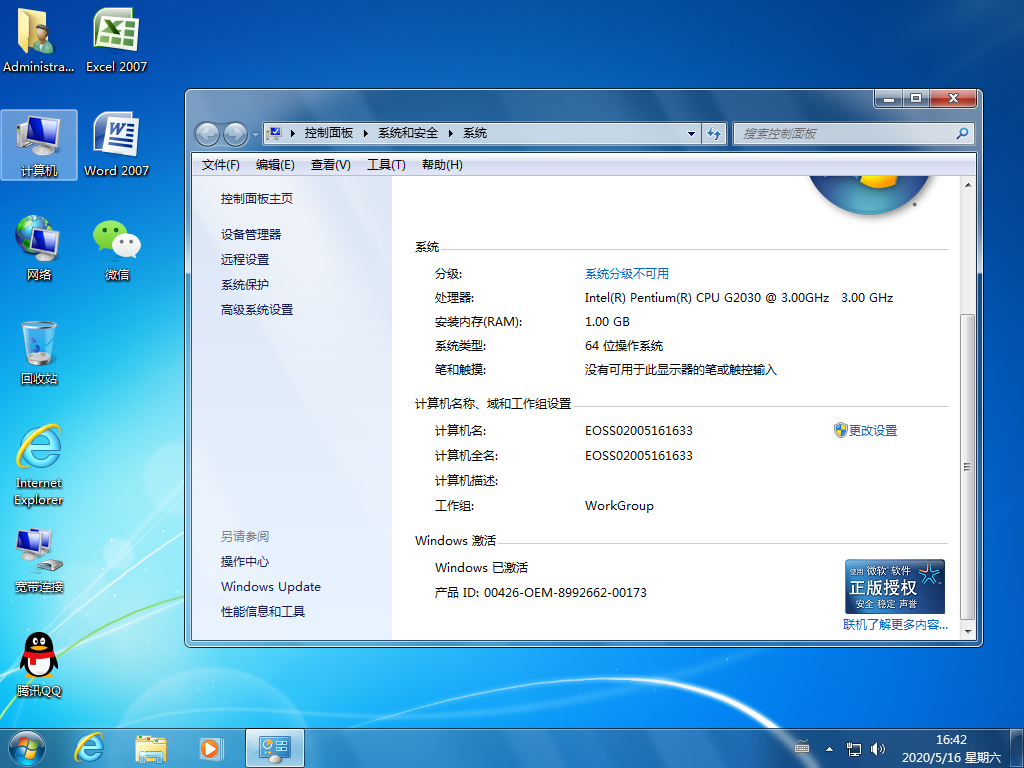Expand arrow before 控制面板 in breadcrumb
This screenshot has width=1024, height=768.
click(x=293, y=133)
